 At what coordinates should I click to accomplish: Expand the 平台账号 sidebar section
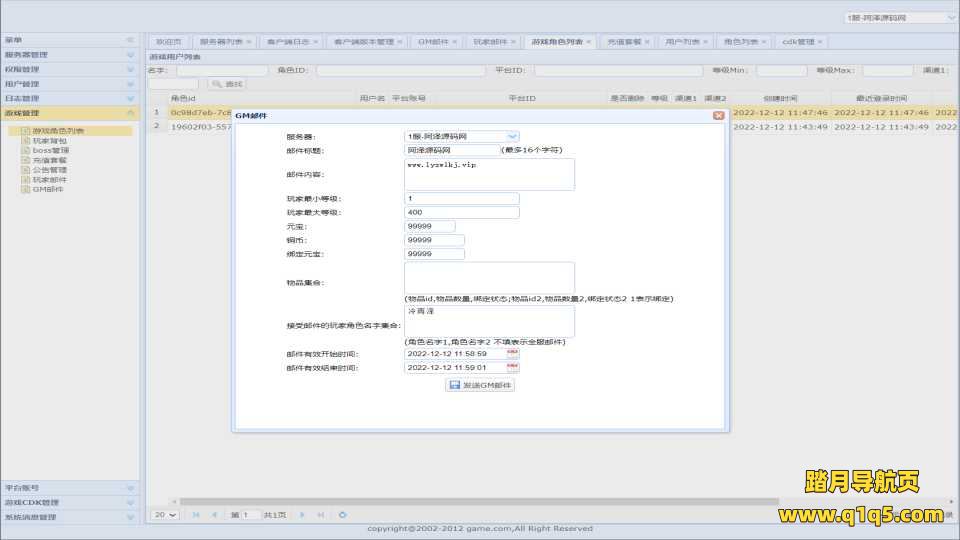click(x=130, y=488)
